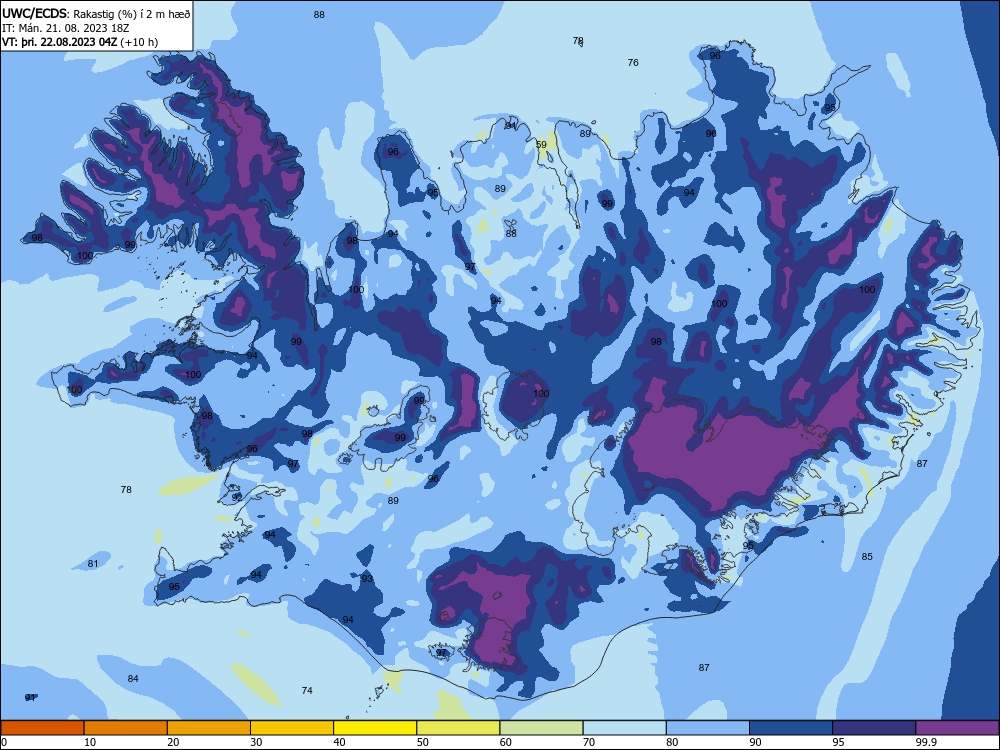
Task: Click the 0–10 dark orange legend swatch
Action: (42, 728)
